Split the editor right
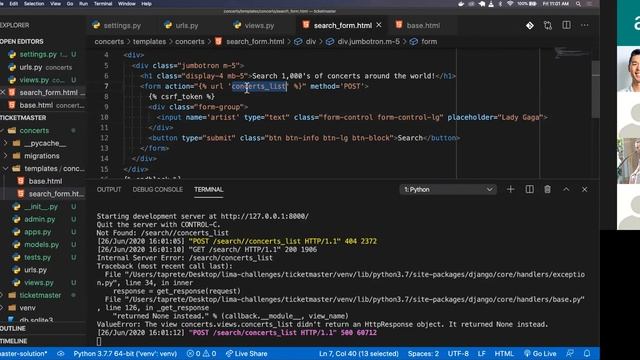 point(567,25)
